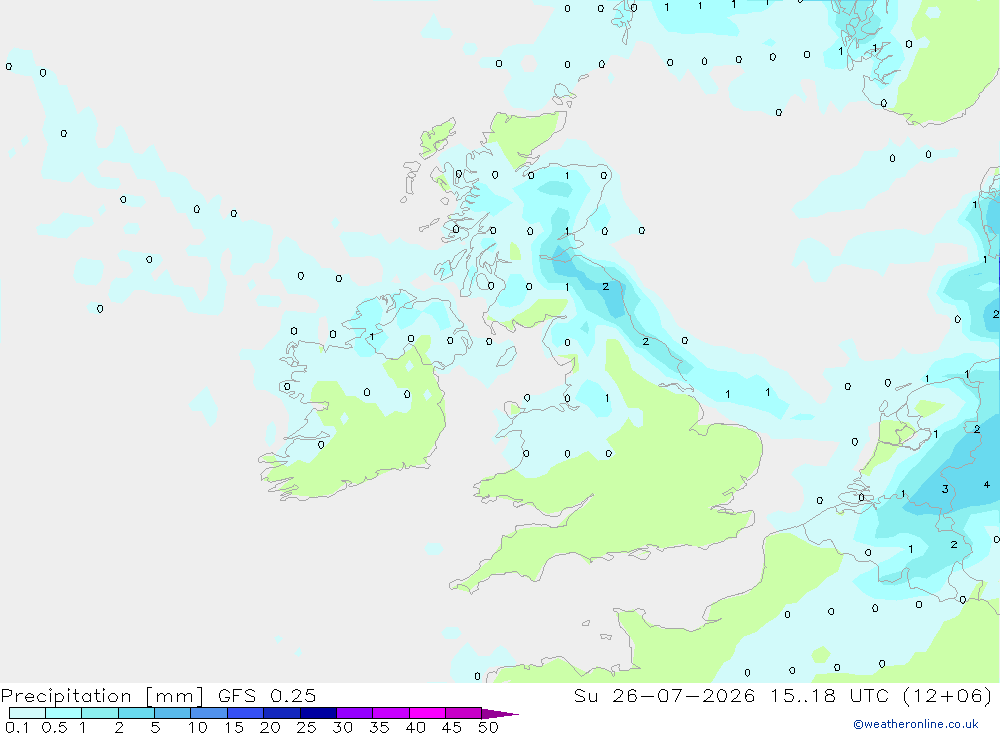Click the 'Su 26-07-2026' date text
This screenshot has height=733, width=1000.
point(665,695)
